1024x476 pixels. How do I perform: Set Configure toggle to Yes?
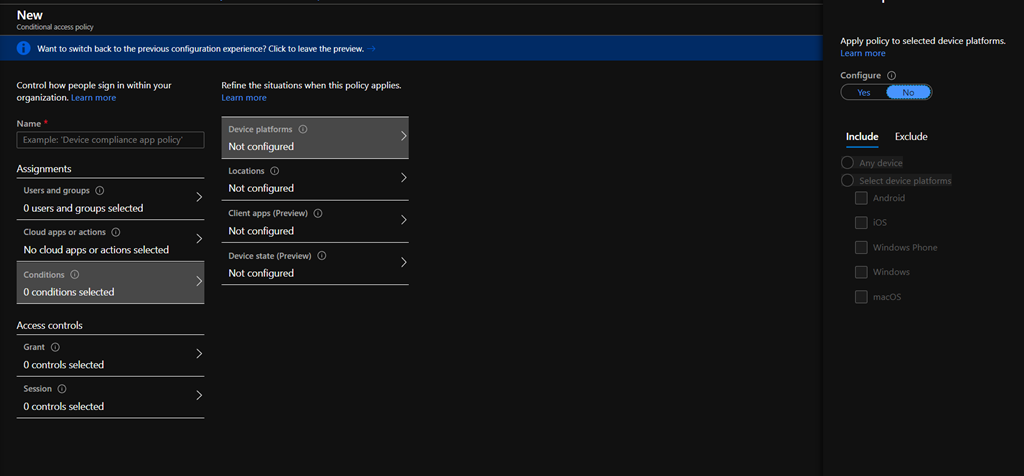click(864, 92)
